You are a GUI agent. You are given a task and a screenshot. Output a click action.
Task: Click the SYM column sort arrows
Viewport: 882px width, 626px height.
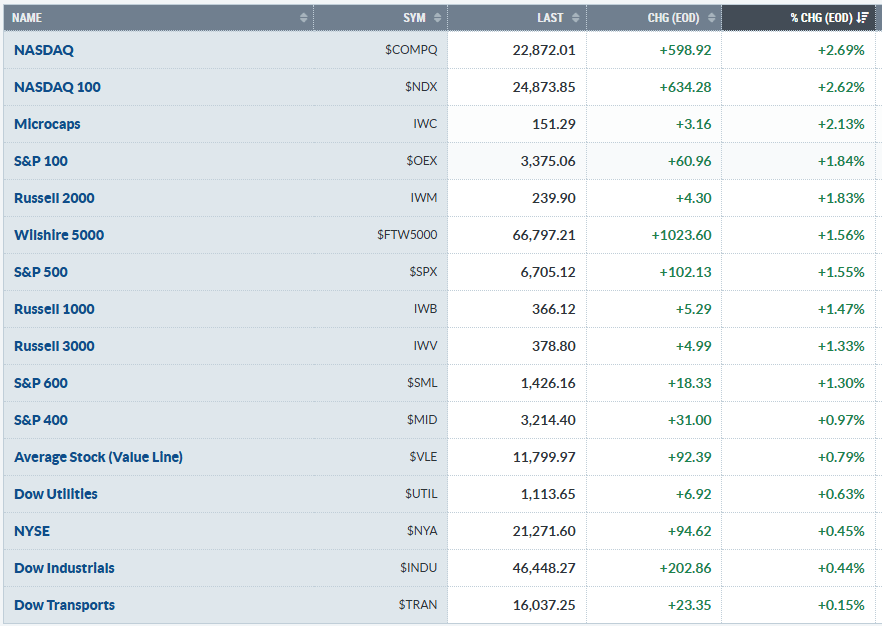pyautogui.click(x=437, y=17)
